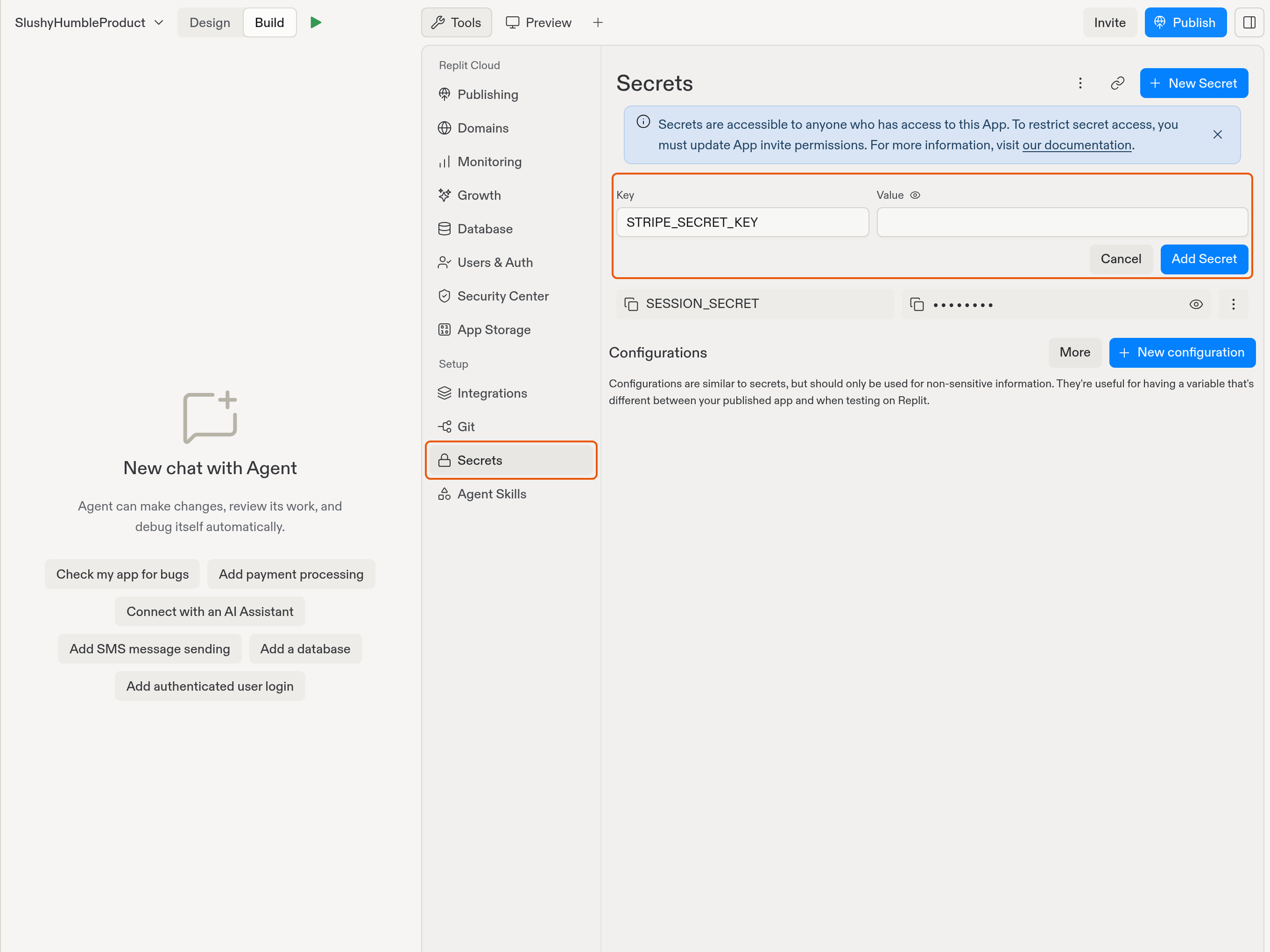
Task: Cancel the new secret form
Action: [1121, 259]
